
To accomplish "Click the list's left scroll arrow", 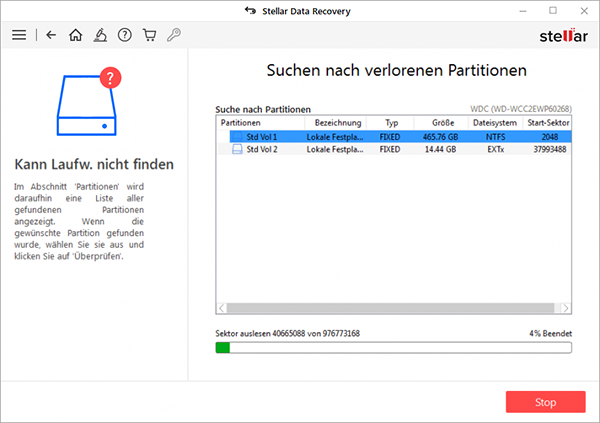I will pos(222,308).
